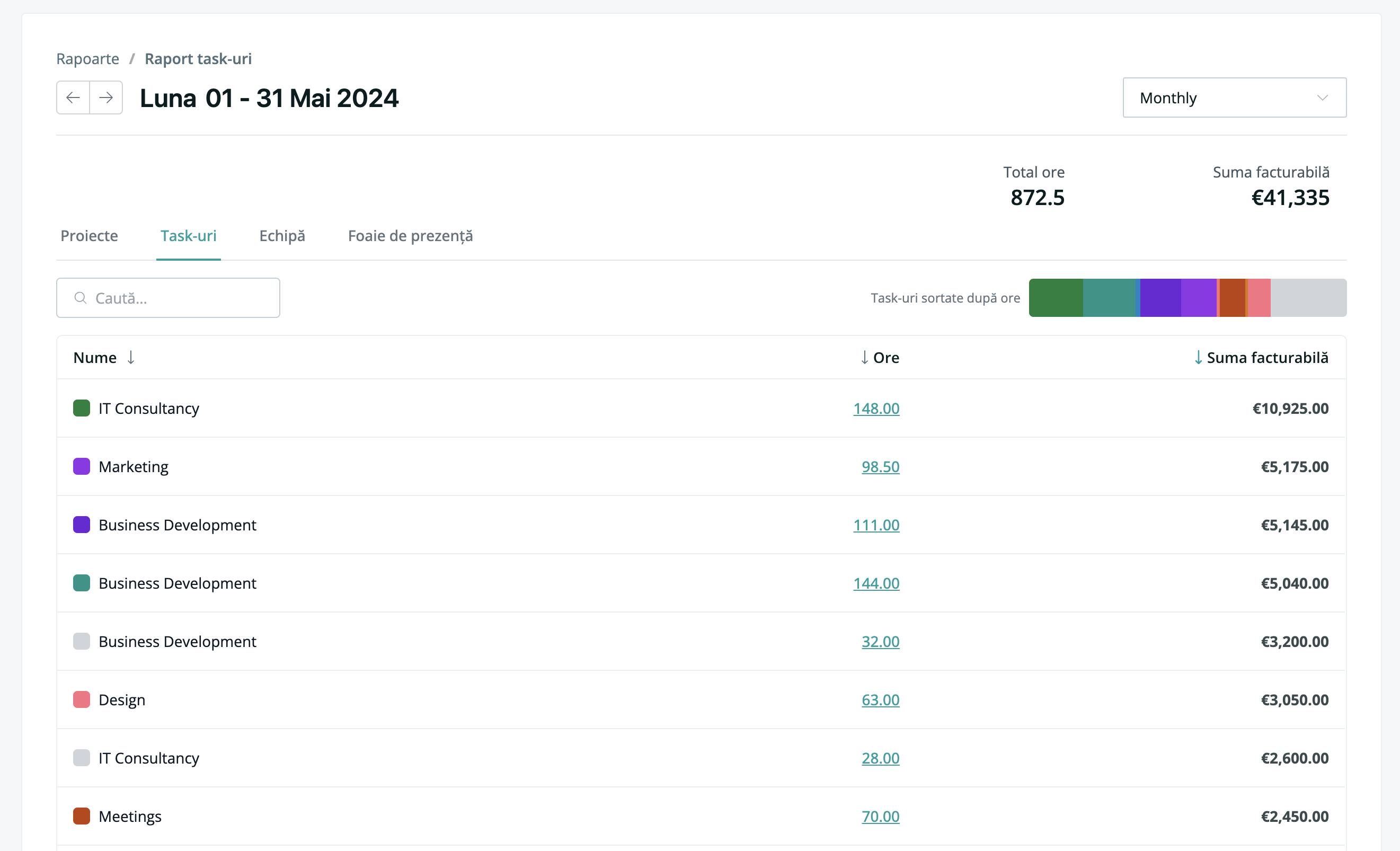
Task: Click the €41,335 billable total
Action: coord(1290,198)
